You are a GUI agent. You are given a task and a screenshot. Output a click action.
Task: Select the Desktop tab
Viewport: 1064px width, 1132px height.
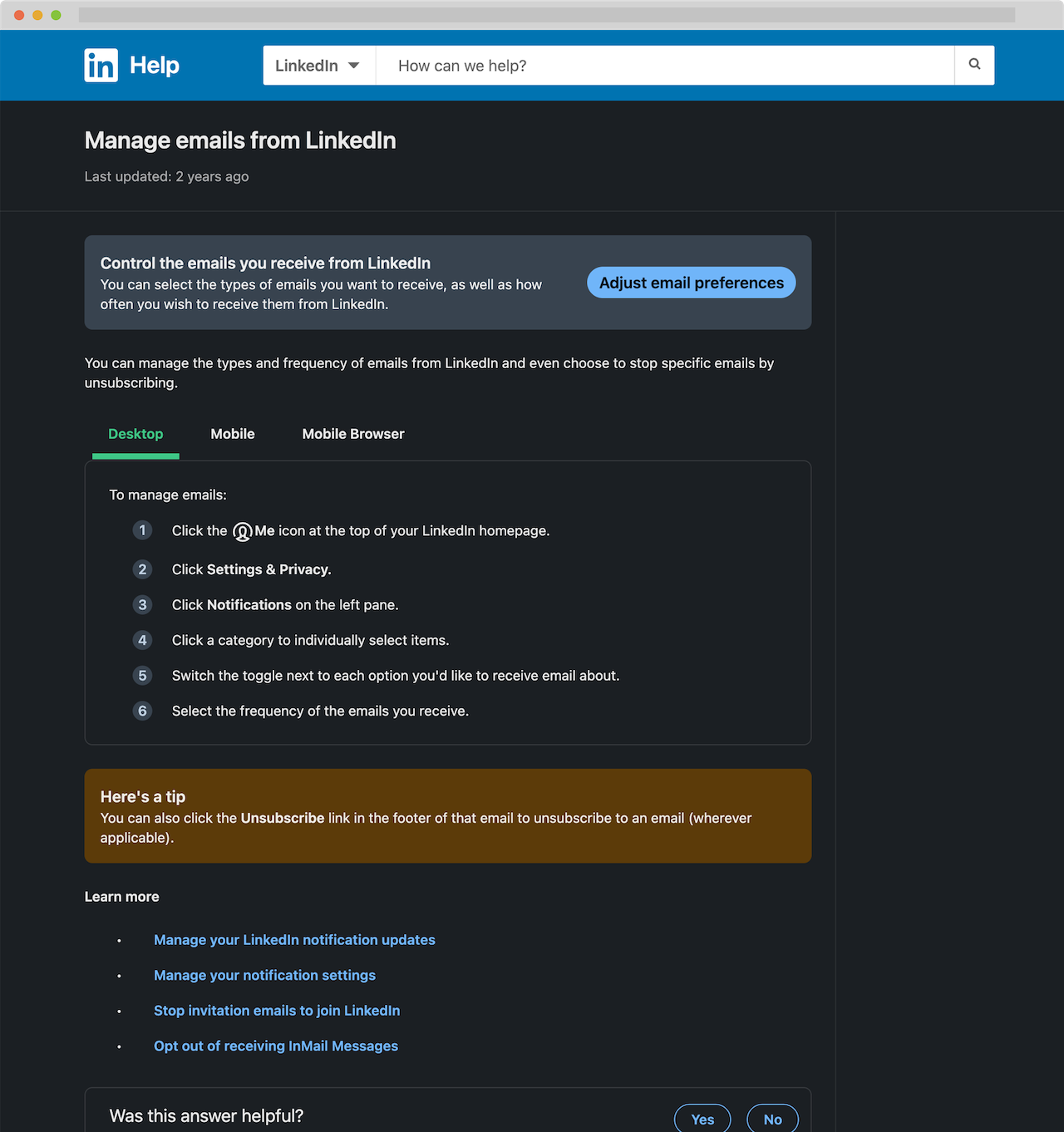(x=135, y=434)
